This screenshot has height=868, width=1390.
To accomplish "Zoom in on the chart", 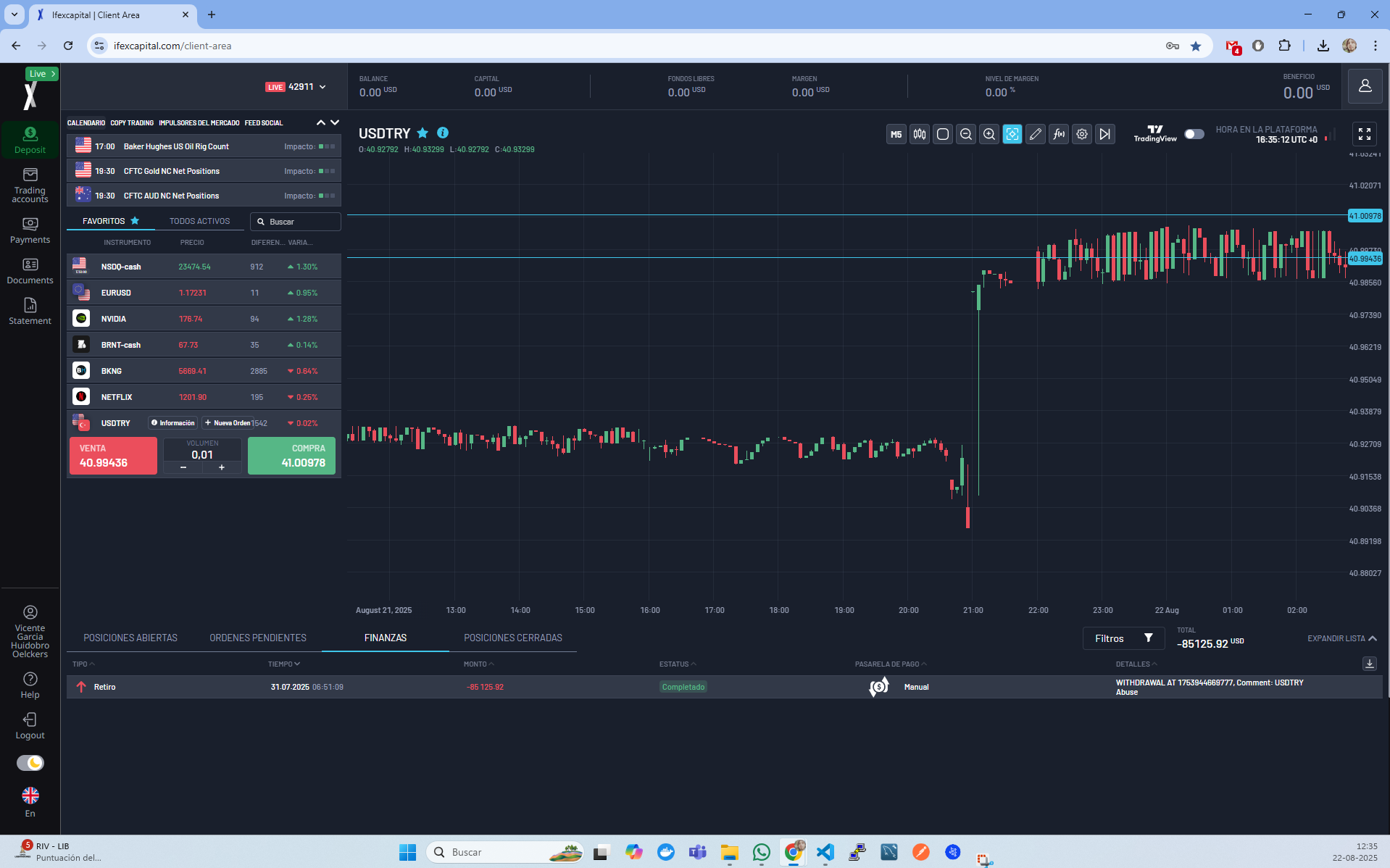I will 989,134.
